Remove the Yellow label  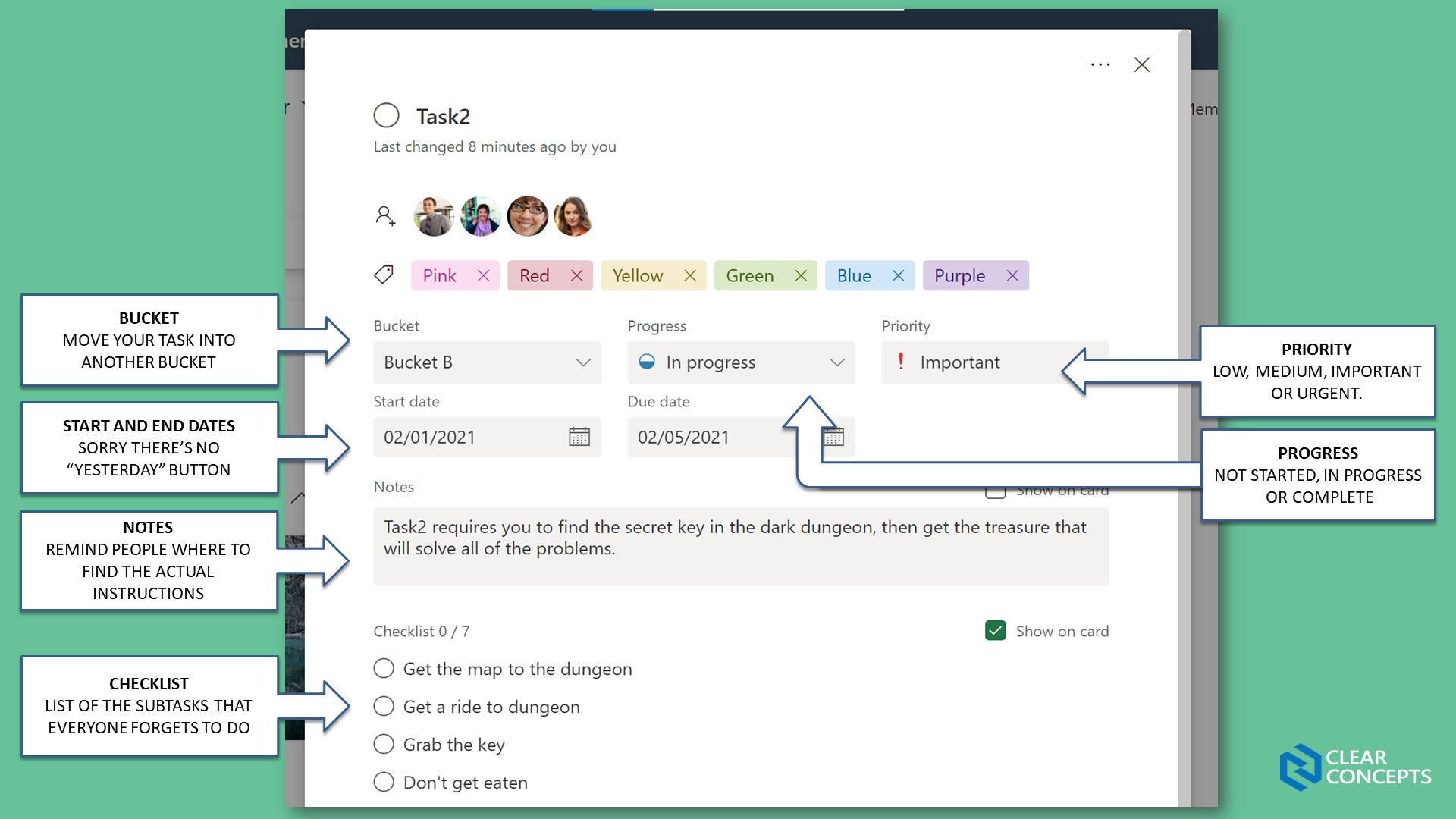tap(690, 275)
